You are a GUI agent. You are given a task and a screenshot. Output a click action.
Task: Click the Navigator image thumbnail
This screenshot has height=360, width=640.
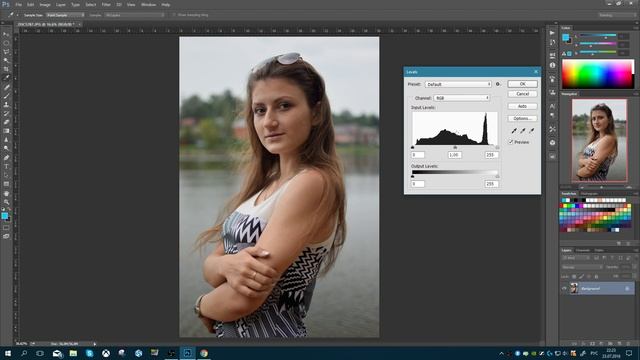tap(599, 140)
